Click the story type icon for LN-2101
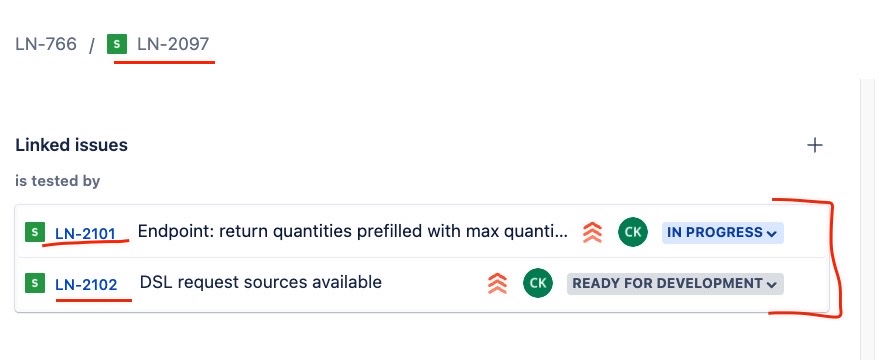Image resolution: width=882 pixels, height=360 pixels. [35, 232]
